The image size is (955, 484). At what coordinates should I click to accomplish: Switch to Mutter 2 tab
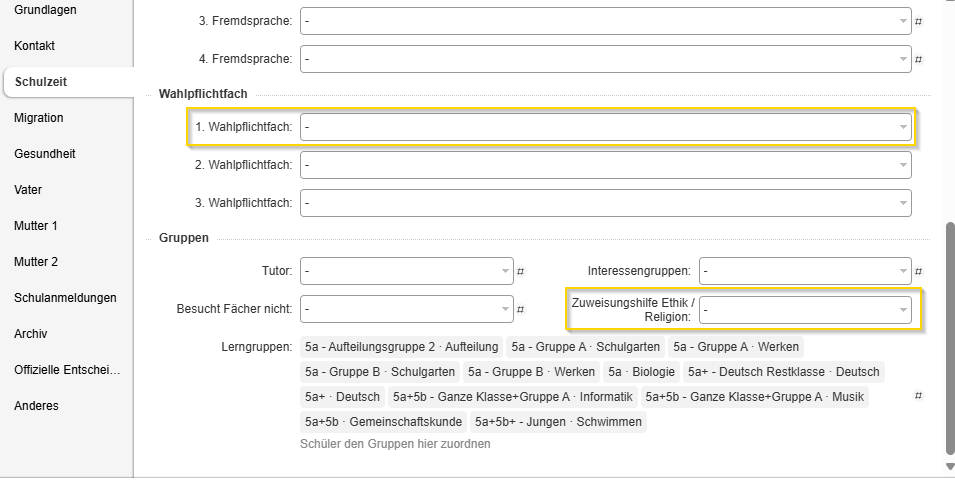coord(36,262)
